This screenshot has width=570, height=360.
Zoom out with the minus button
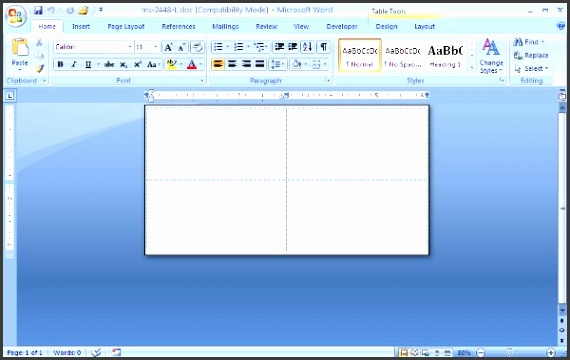[481, 352]
